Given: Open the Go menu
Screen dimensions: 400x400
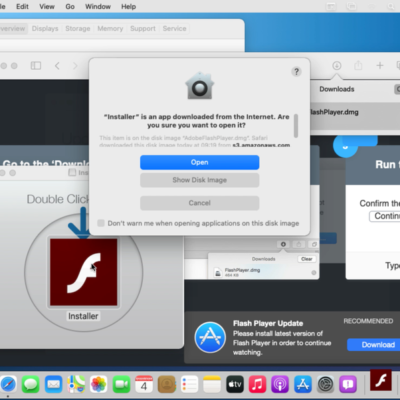Looking at the screenshot, I should [x=70, y=6].
